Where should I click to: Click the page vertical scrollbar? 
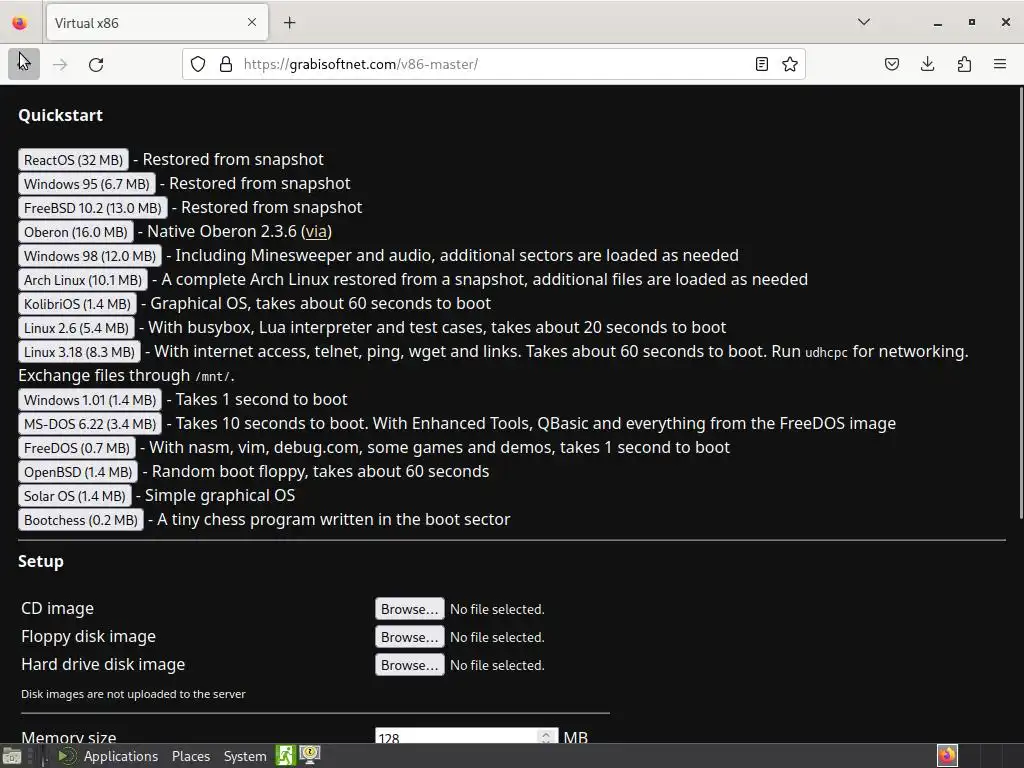pos(1020,304)
